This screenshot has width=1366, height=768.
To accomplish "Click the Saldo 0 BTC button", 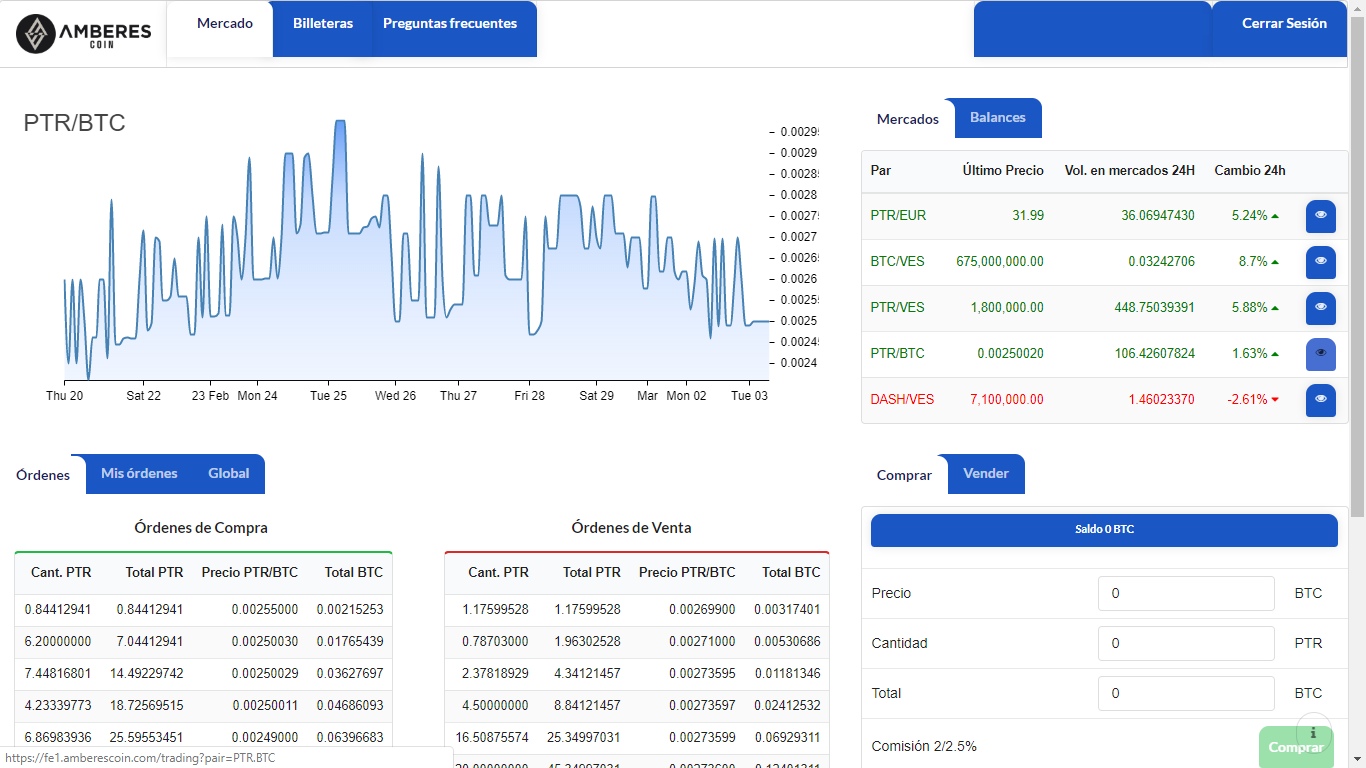I will click(x=1104, y=530).
